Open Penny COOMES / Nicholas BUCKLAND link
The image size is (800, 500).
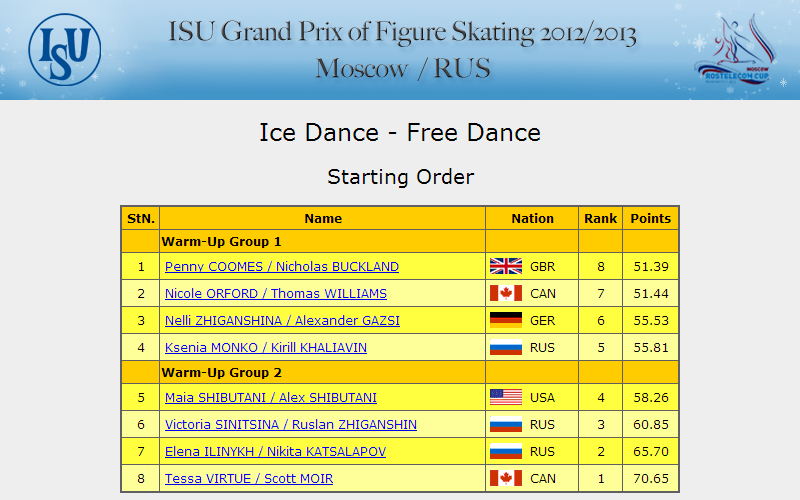tap(282, 267)
